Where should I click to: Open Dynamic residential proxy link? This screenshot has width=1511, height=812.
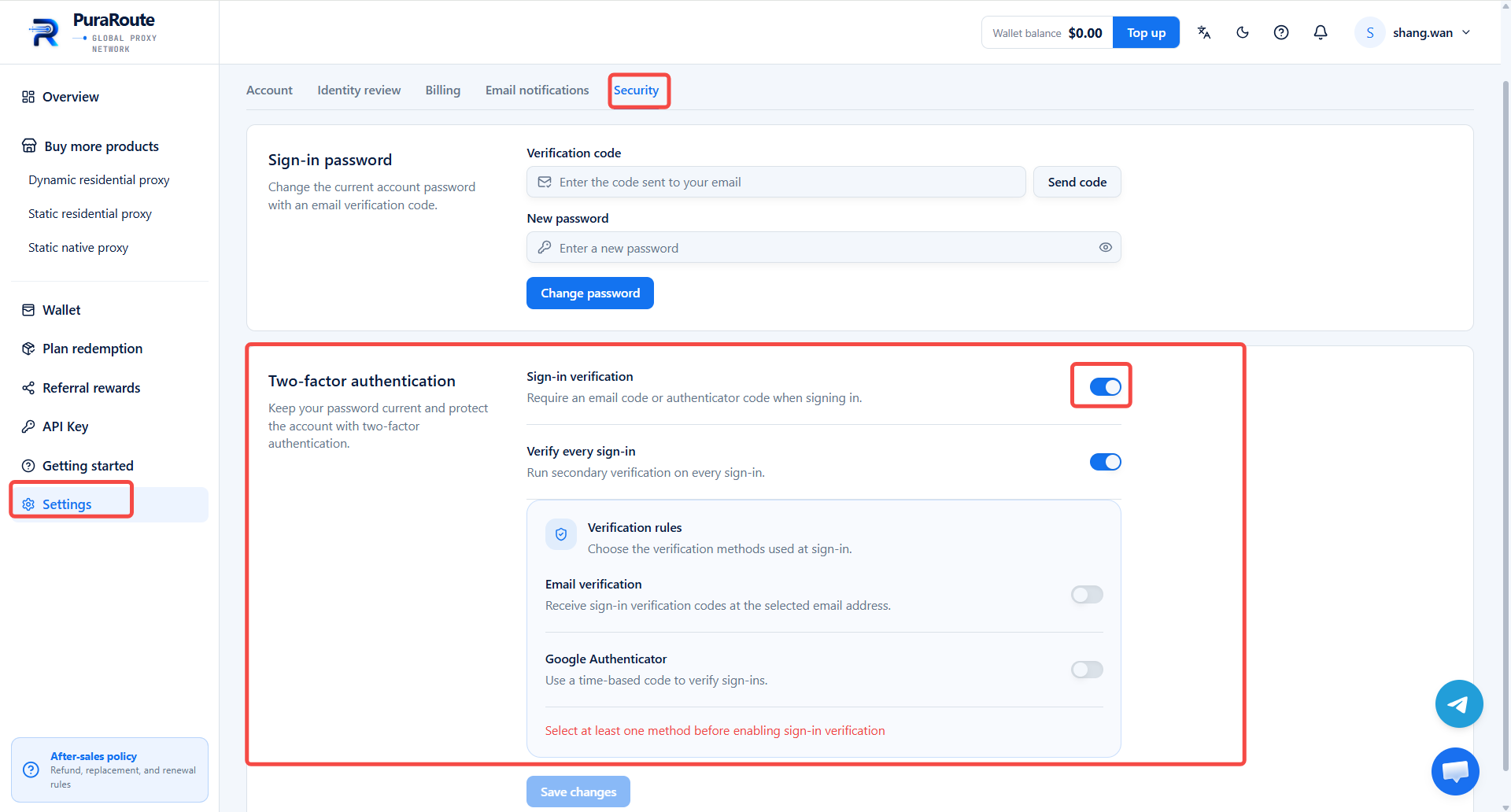(99, 180)
